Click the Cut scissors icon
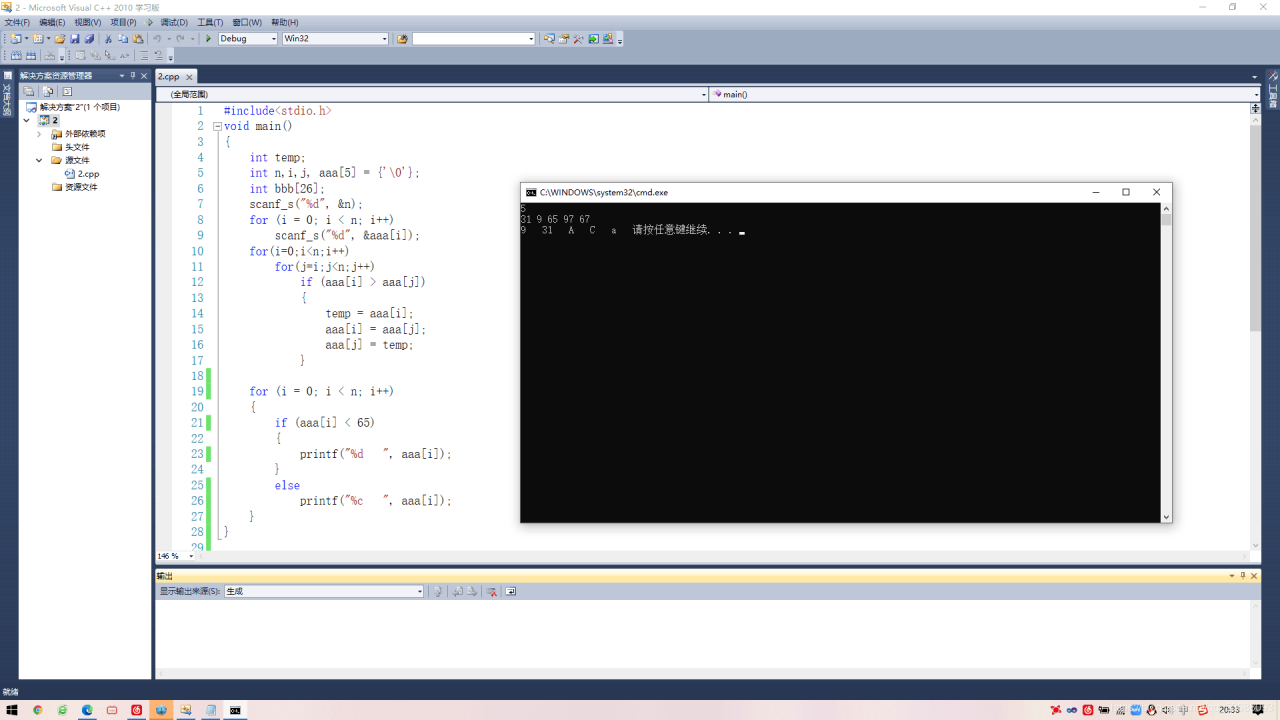1280x720 pixels. [x=108, y=39]
